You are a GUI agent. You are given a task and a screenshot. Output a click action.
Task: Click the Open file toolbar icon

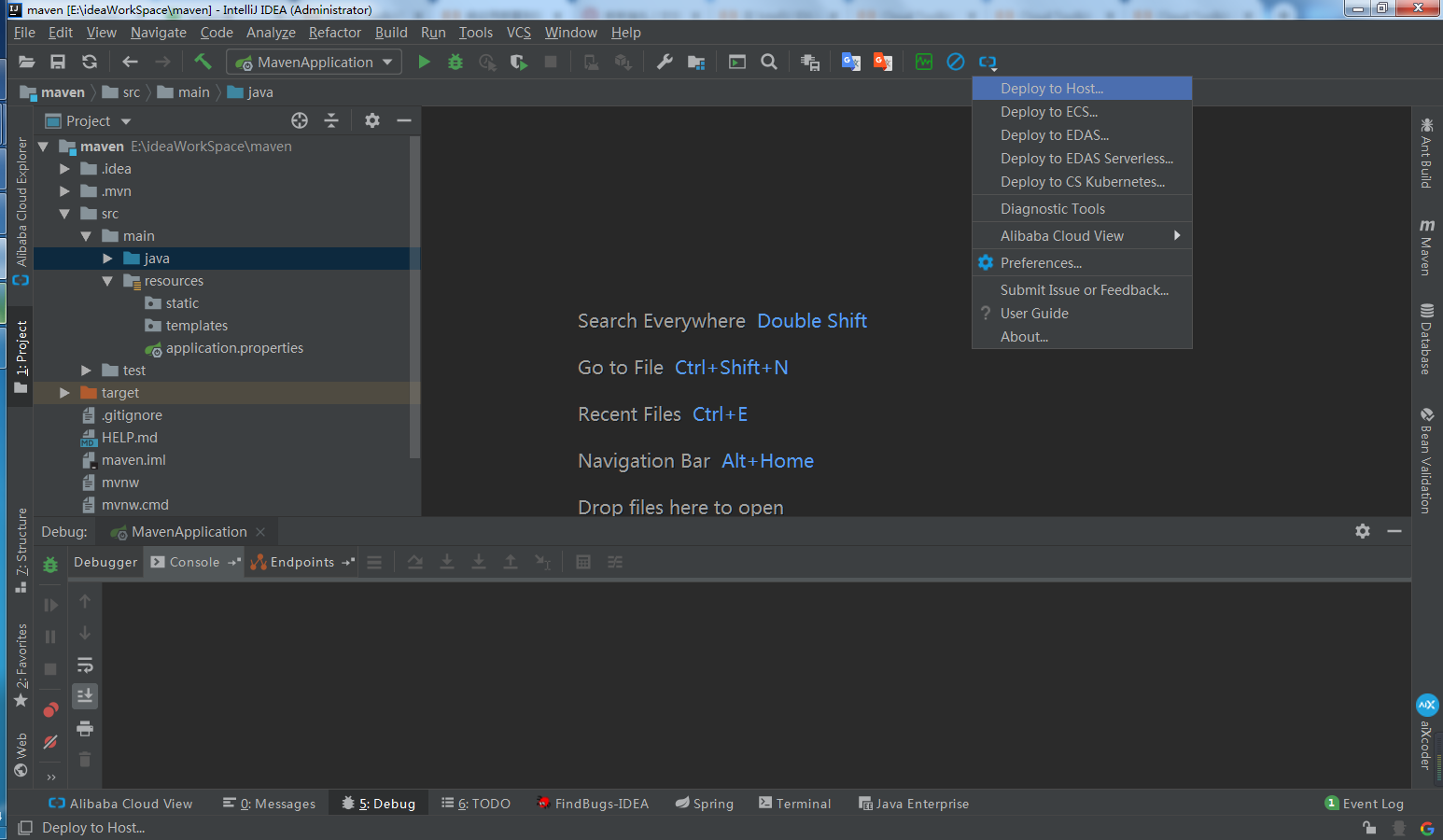point(27,62)
